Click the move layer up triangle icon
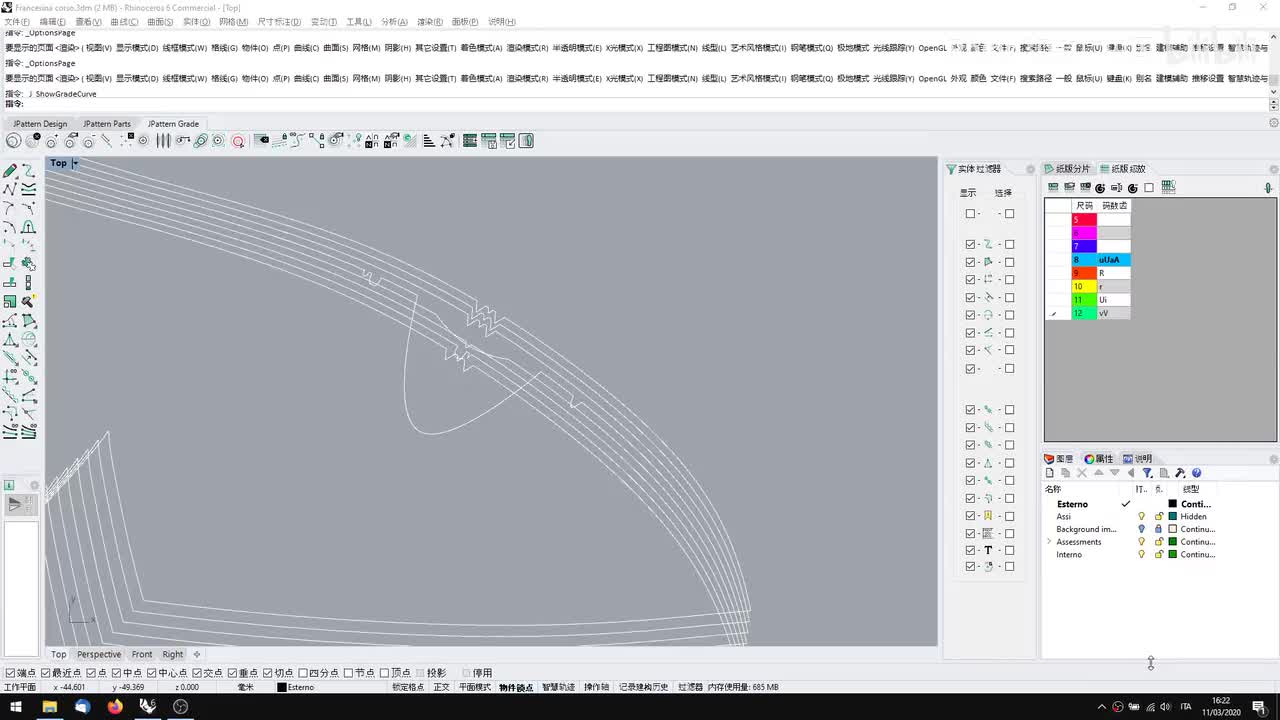 1099,473
